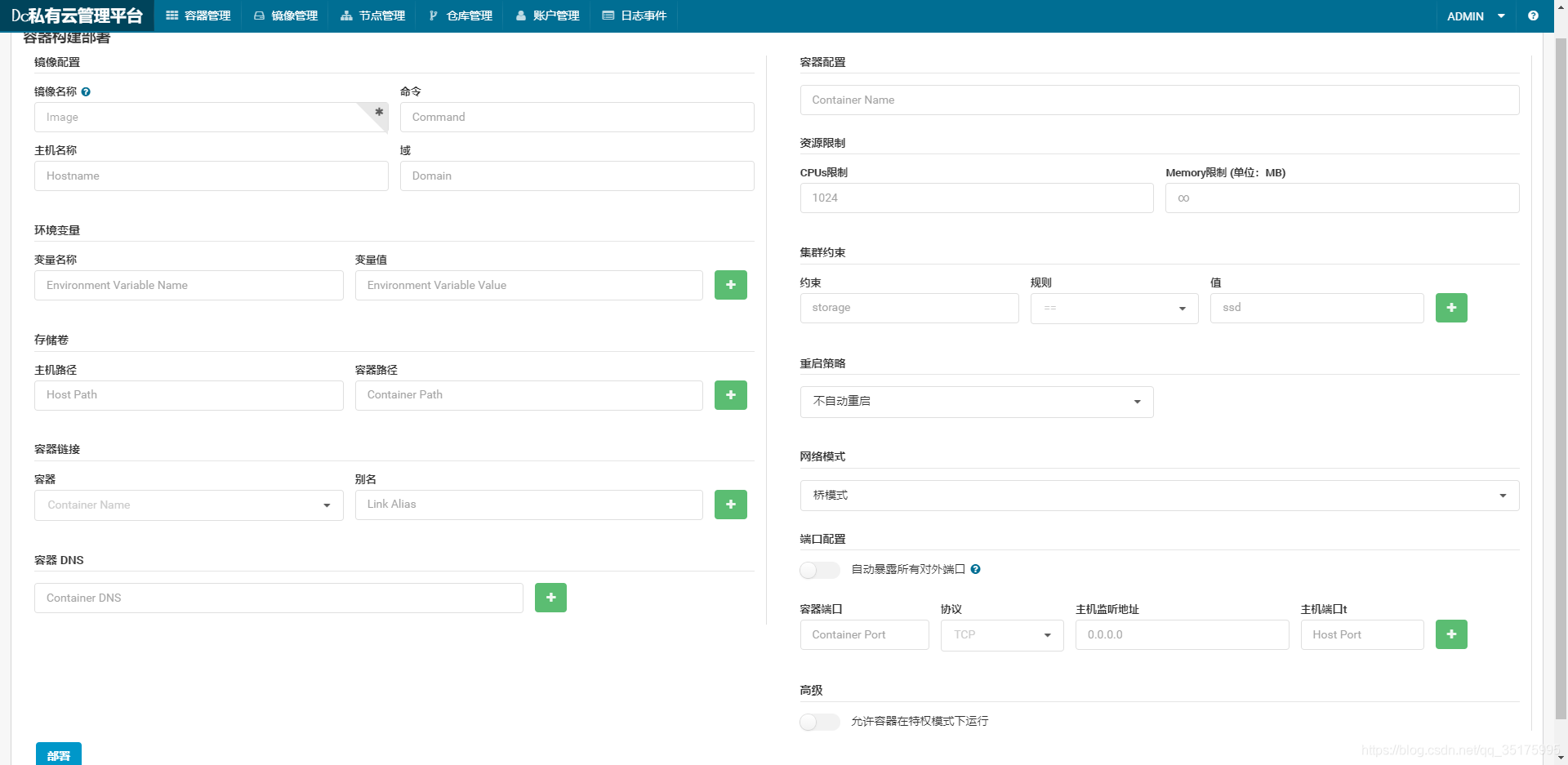Click the 日志事件 log icon

pyautogui.click(x=608, y=16)
